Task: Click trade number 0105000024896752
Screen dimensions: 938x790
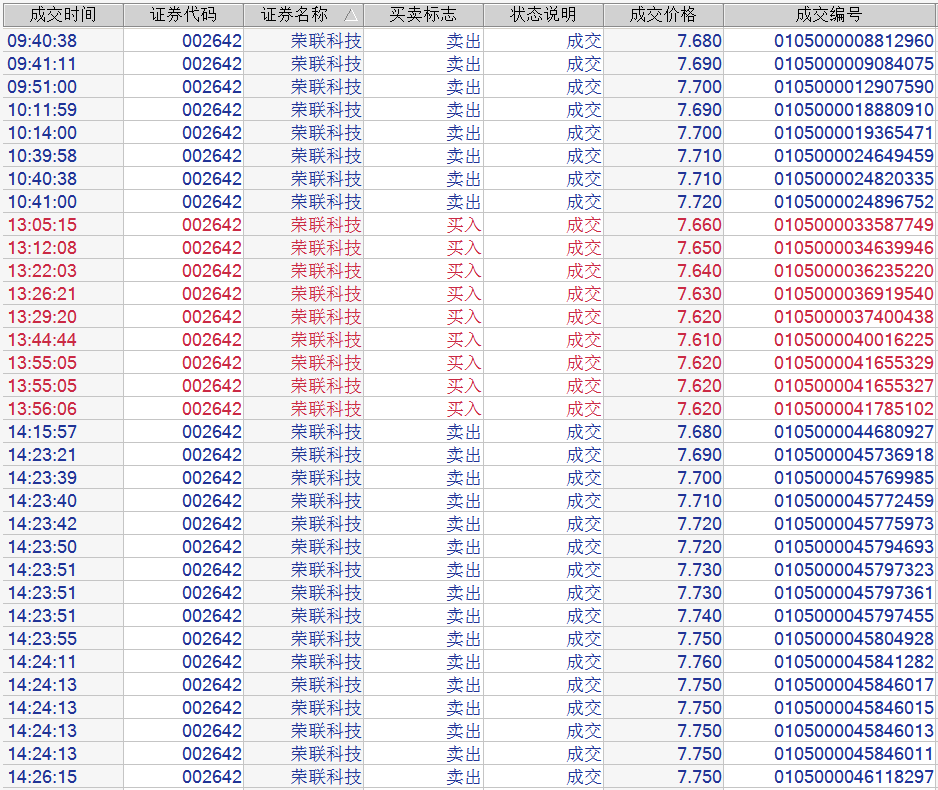Action: click(854, 202)
